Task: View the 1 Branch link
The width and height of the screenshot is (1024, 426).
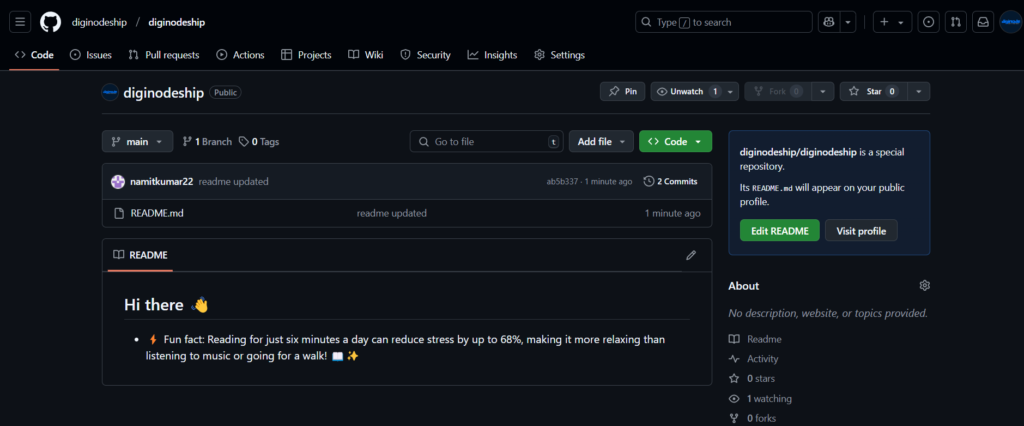Action: click(207, 141)
